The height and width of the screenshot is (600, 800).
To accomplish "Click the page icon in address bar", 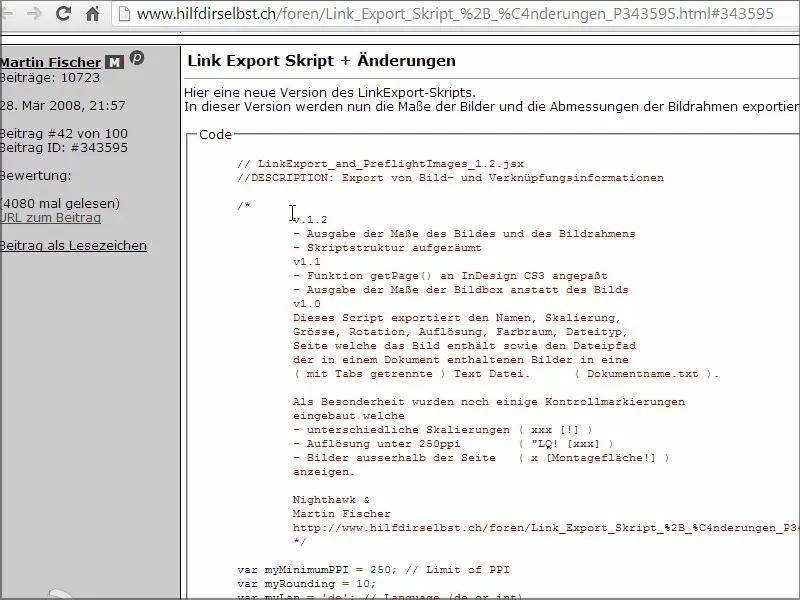I will (124, 14).
